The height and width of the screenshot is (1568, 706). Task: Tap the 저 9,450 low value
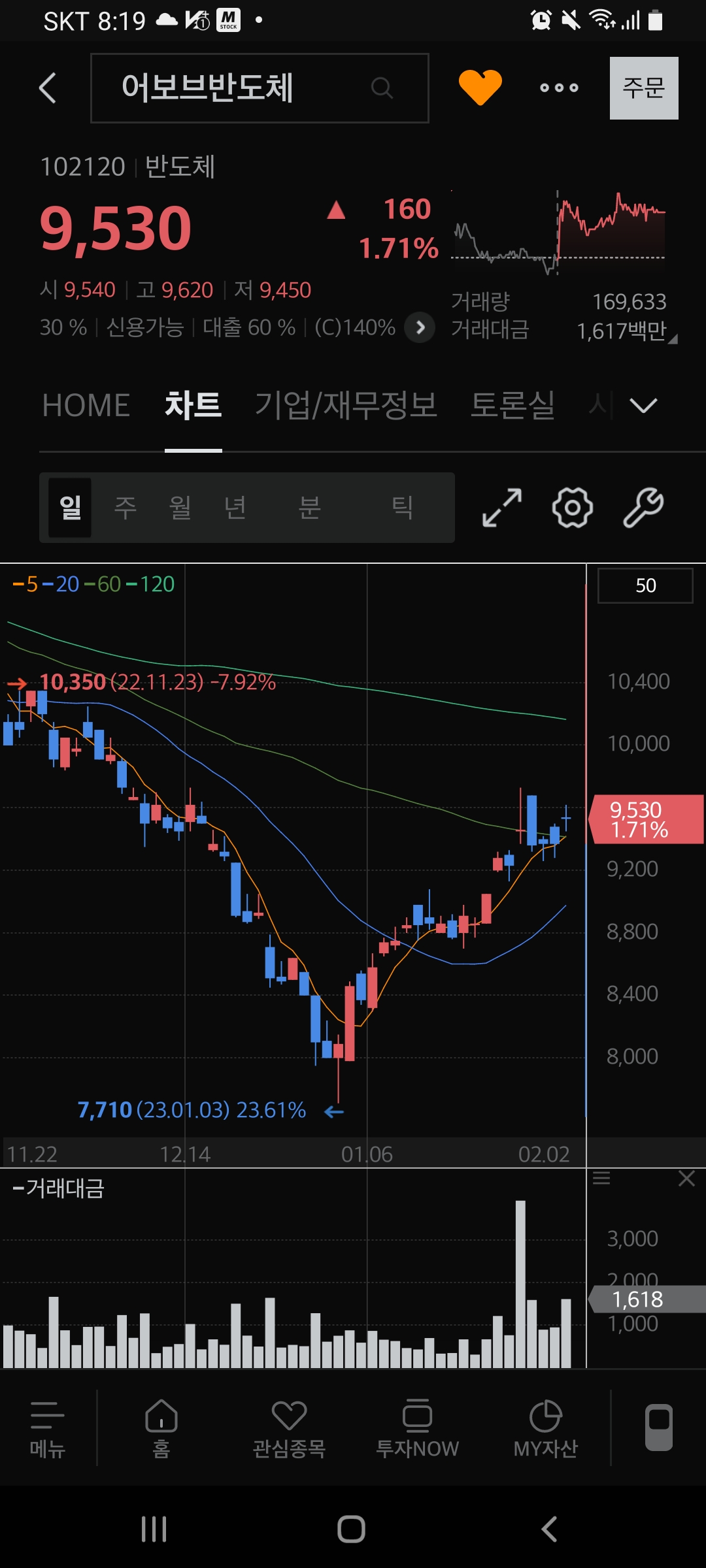pyautogui.click(x=273, y=290)
